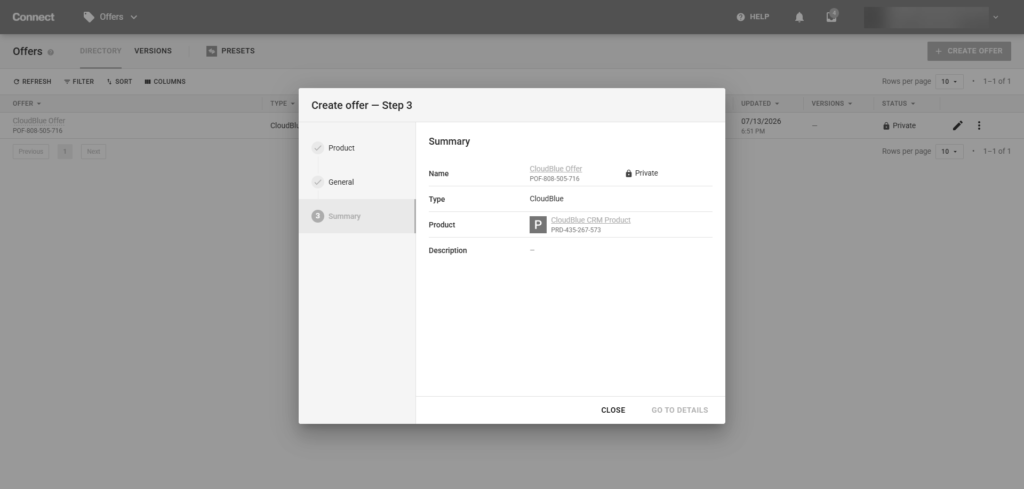
Task: Refresh the offers list
Action: 32,82
